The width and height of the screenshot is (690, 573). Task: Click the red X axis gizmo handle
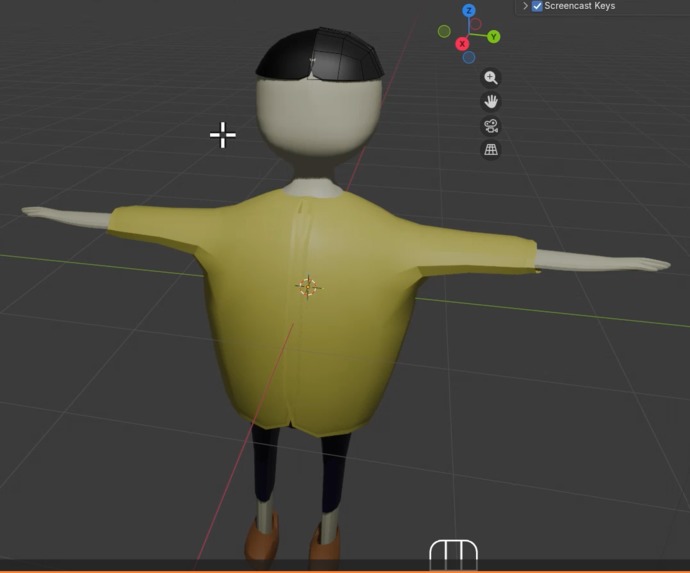[462, 44]
